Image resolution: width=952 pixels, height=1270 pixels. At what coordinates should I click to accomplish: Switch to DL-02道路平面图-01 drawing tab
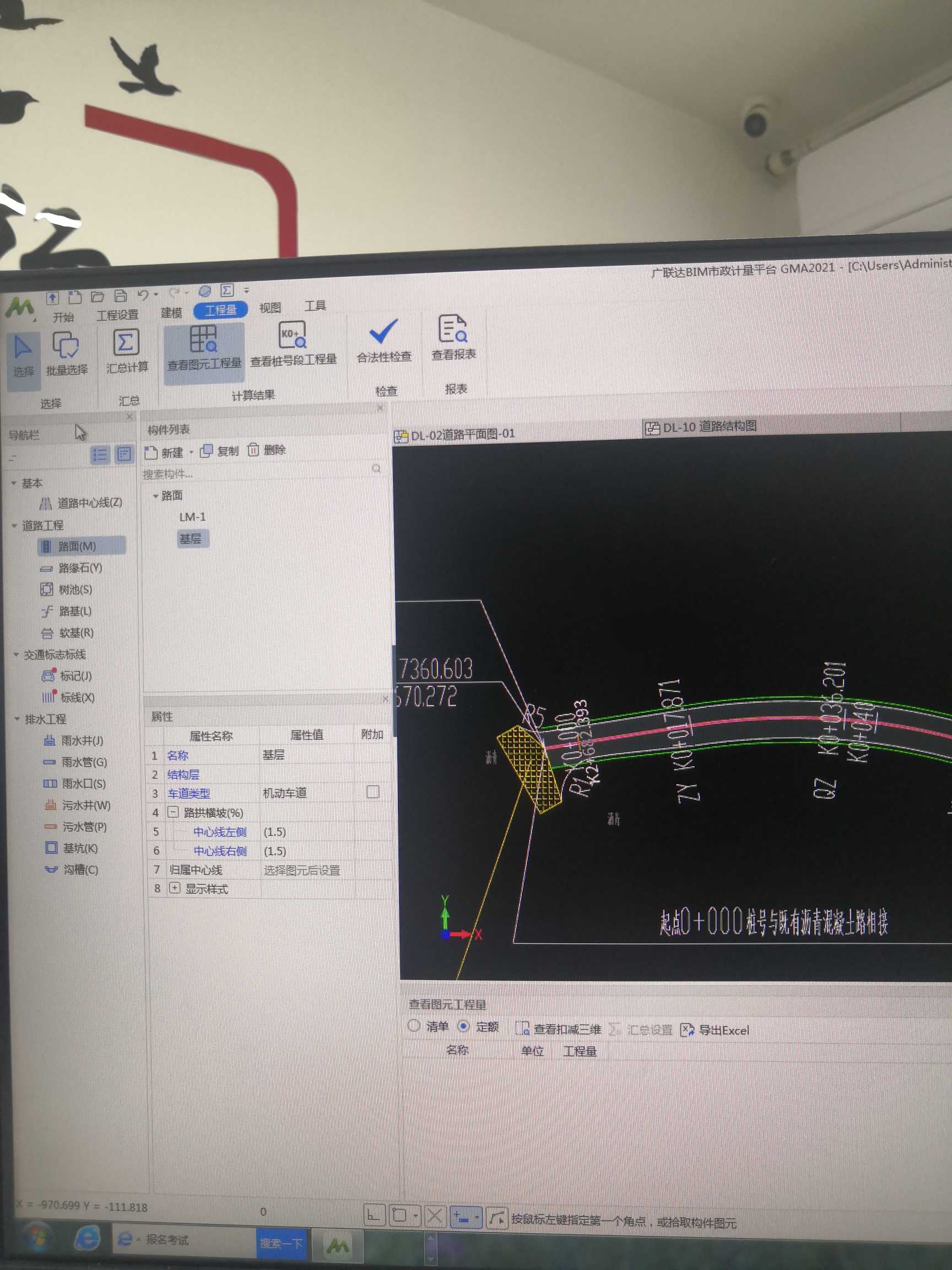(455, 434)
